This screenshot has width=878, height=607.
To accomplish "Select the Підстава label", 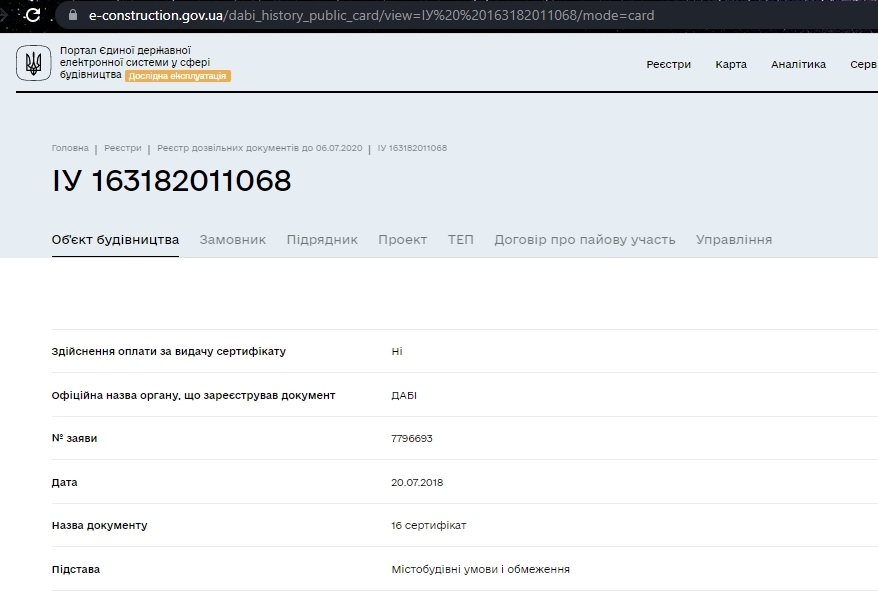I will [x=76, y=569].
